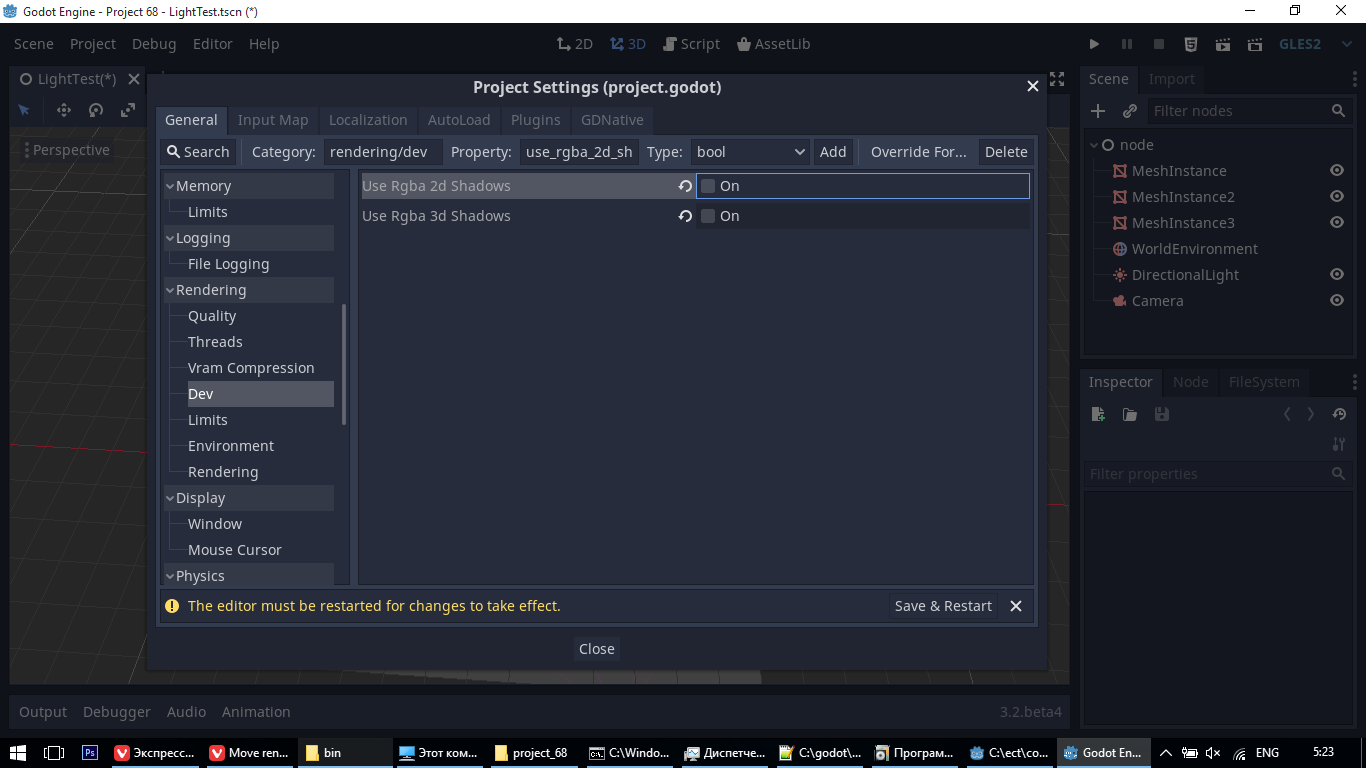
Task: Switch to the Input Map tab
Action: click(272, 120)
